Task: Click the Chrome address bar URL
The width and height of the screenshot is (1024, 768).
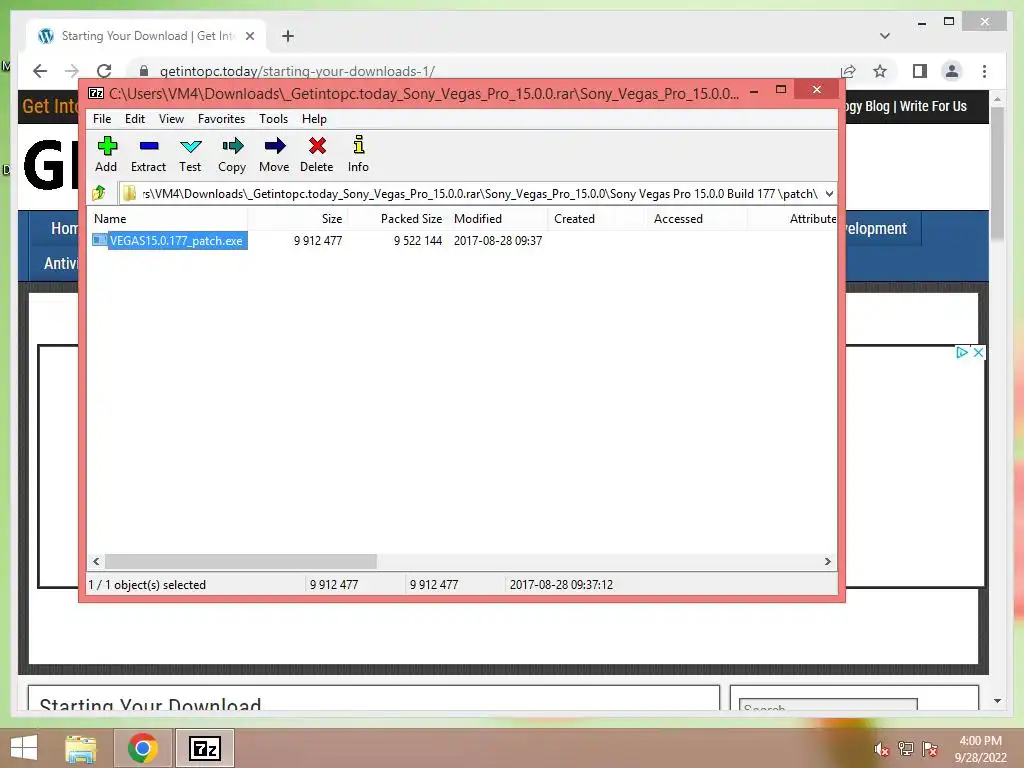Action: 297,71
